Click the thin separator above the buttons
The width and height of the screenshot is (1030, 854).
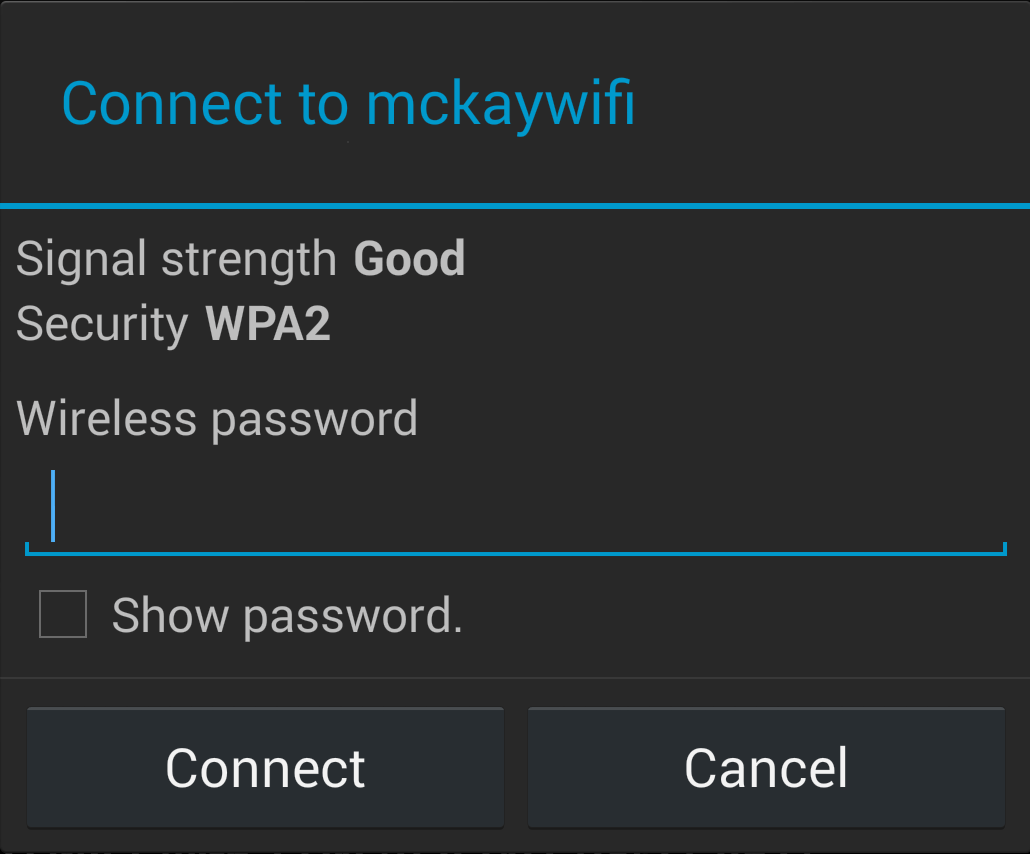click(515, 677)
